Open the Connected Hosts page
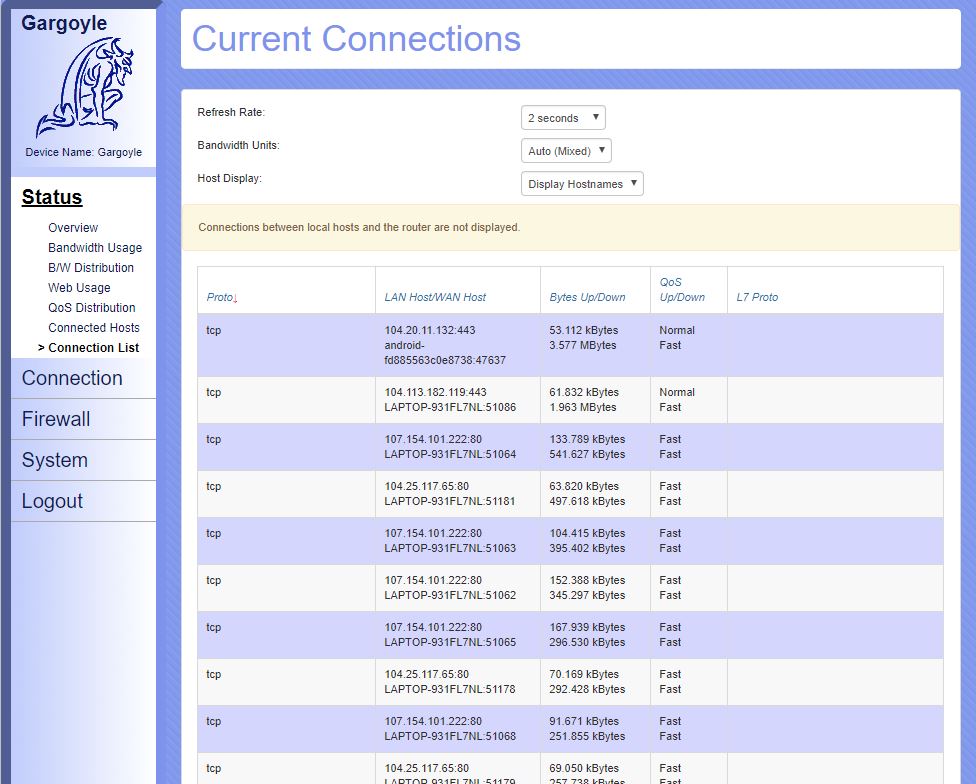 pos(94,328)
